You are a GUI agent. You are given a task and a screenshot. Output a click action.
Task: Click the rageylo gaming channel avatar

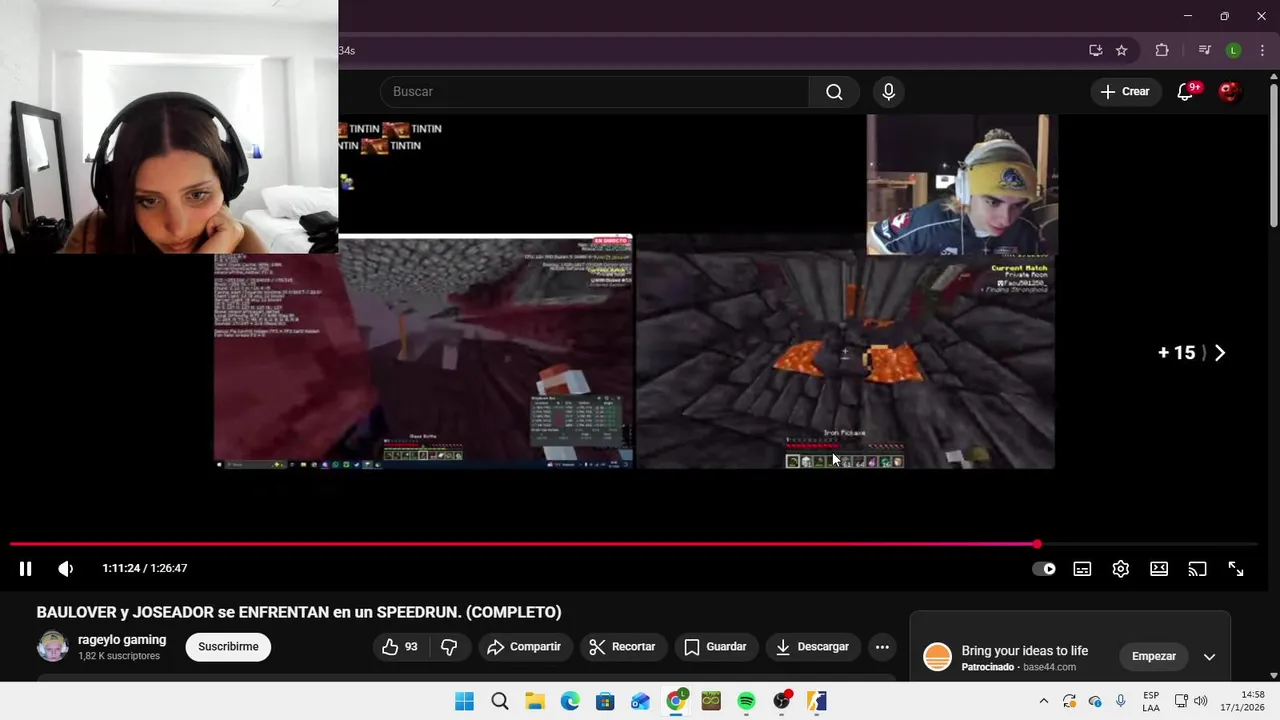[x=53, y=647]
